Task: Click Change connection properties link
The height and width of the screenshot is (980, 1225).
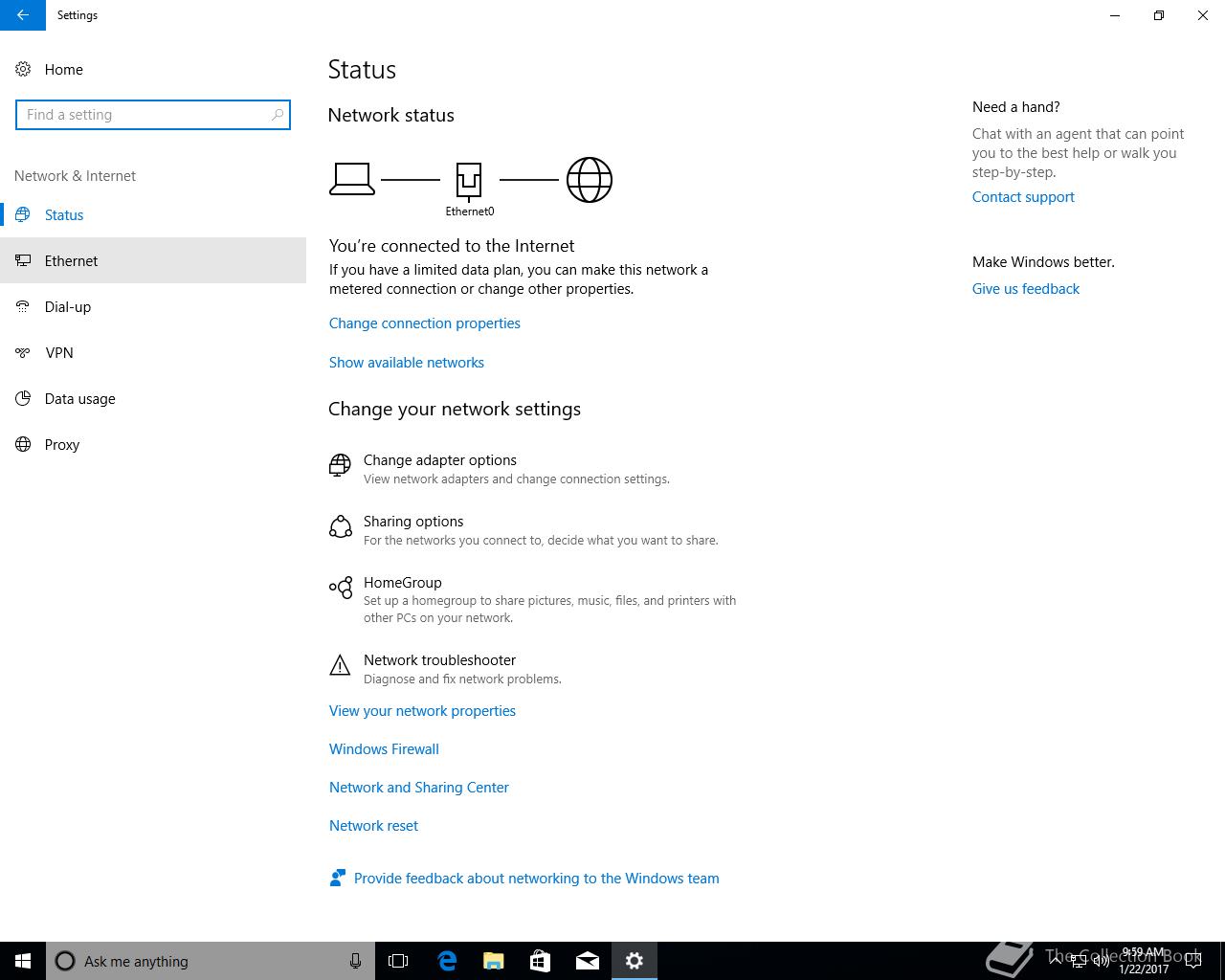Action: click(x=425, y=323)
